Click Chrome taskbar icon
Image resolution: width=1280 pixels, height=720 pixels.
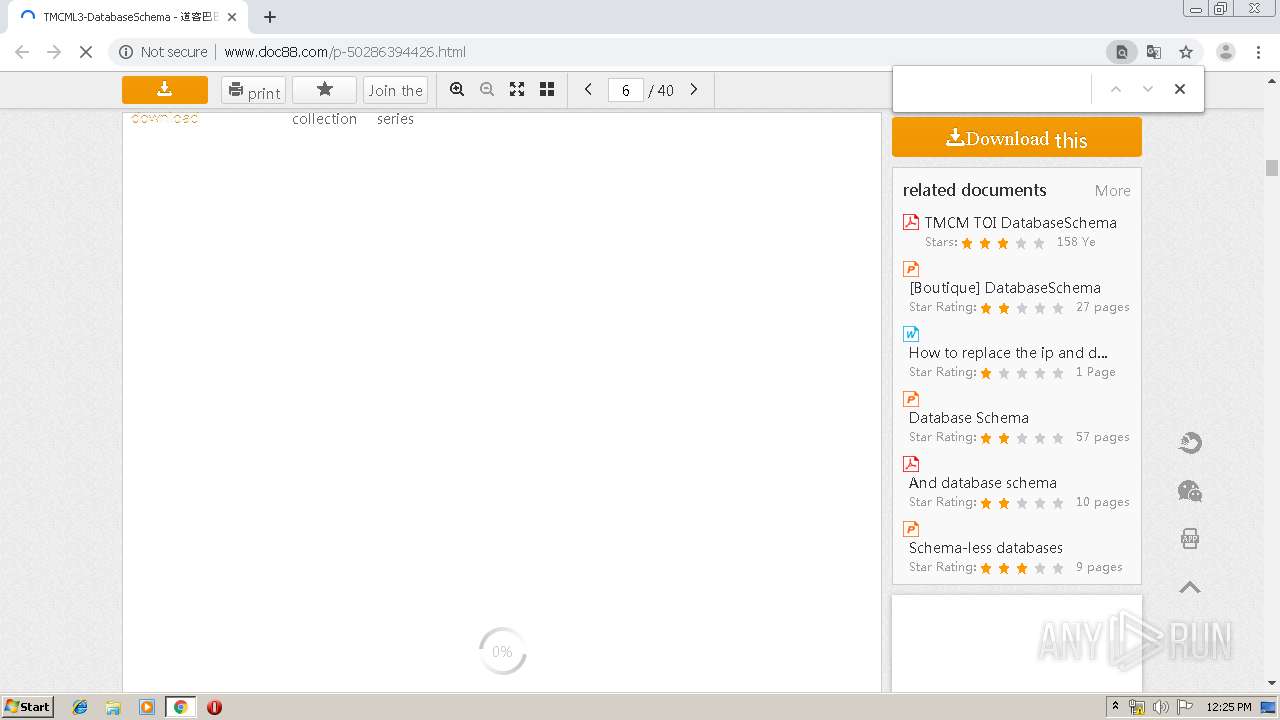[180, 707]
